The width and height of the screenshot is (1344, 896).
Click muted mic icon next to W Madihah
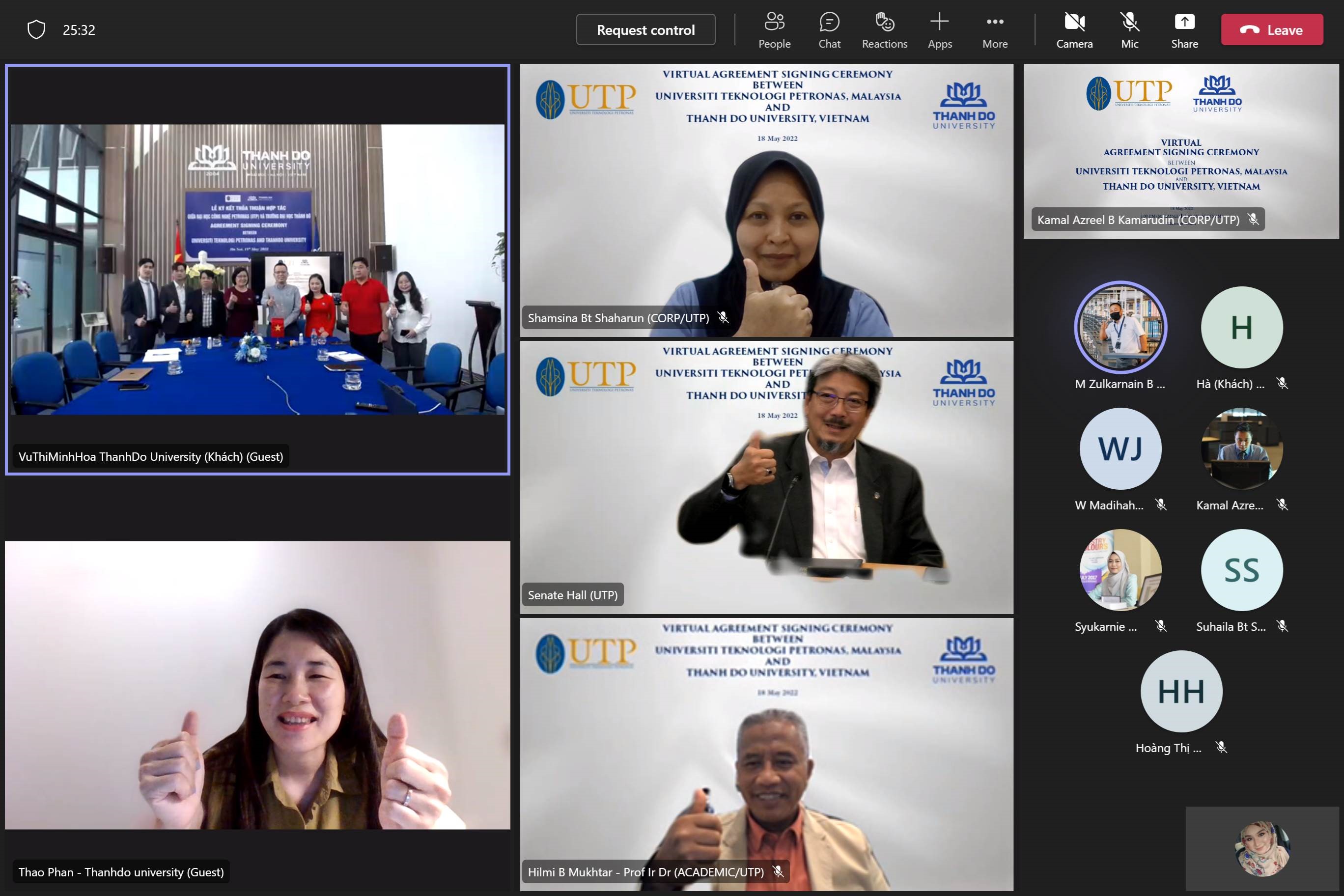[x=1161, y=504]
